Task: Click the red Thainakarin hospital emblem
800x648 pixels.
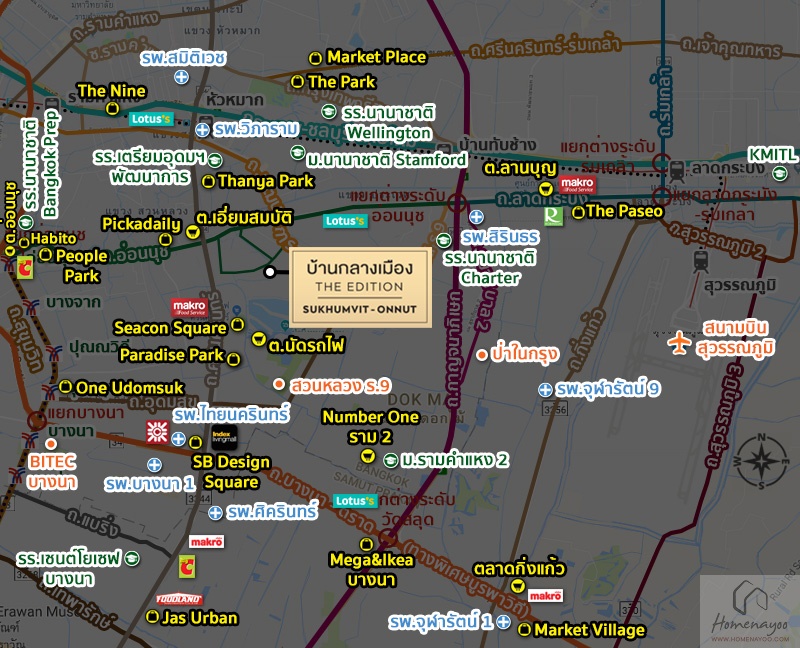Action: point(157,432)
